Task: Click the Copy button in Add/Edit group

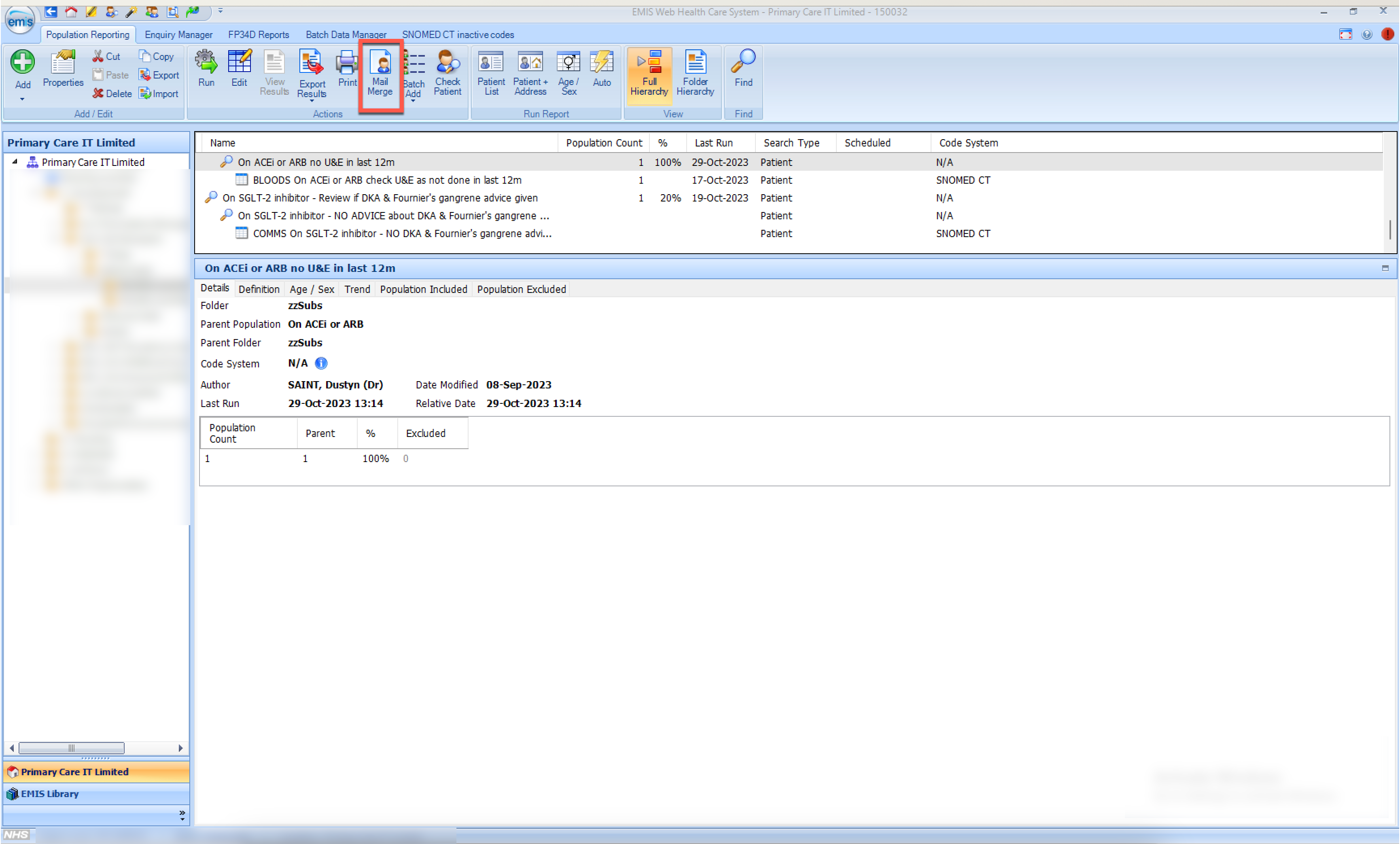Action: (x=156, y=56)
